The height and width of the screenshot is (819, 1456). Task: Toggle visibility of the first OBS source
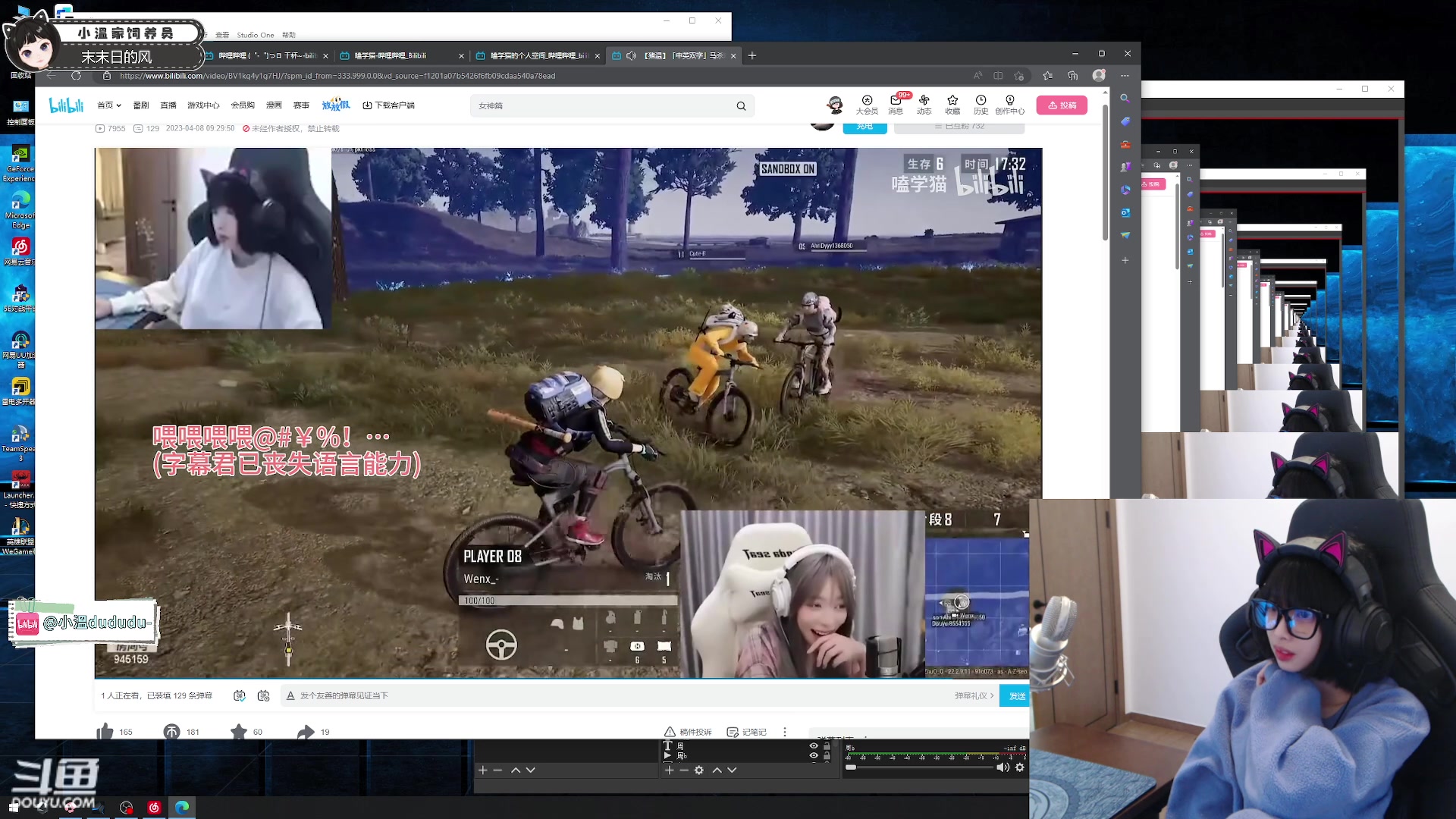[814, 745]
